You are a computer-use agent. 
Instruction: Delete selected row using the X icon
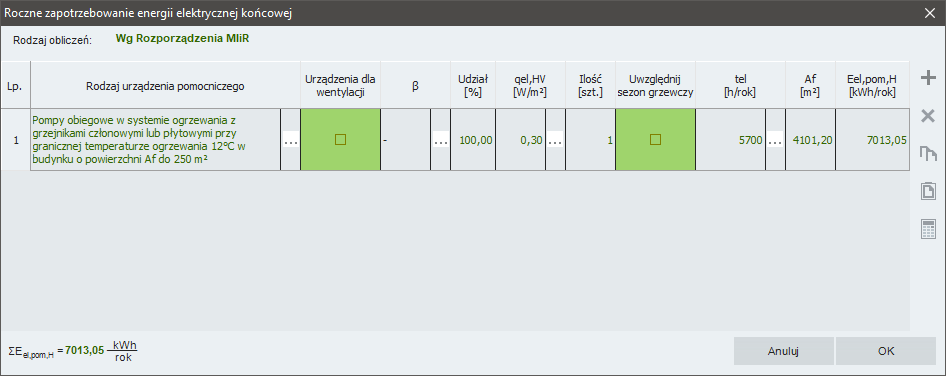click(928, 116)
